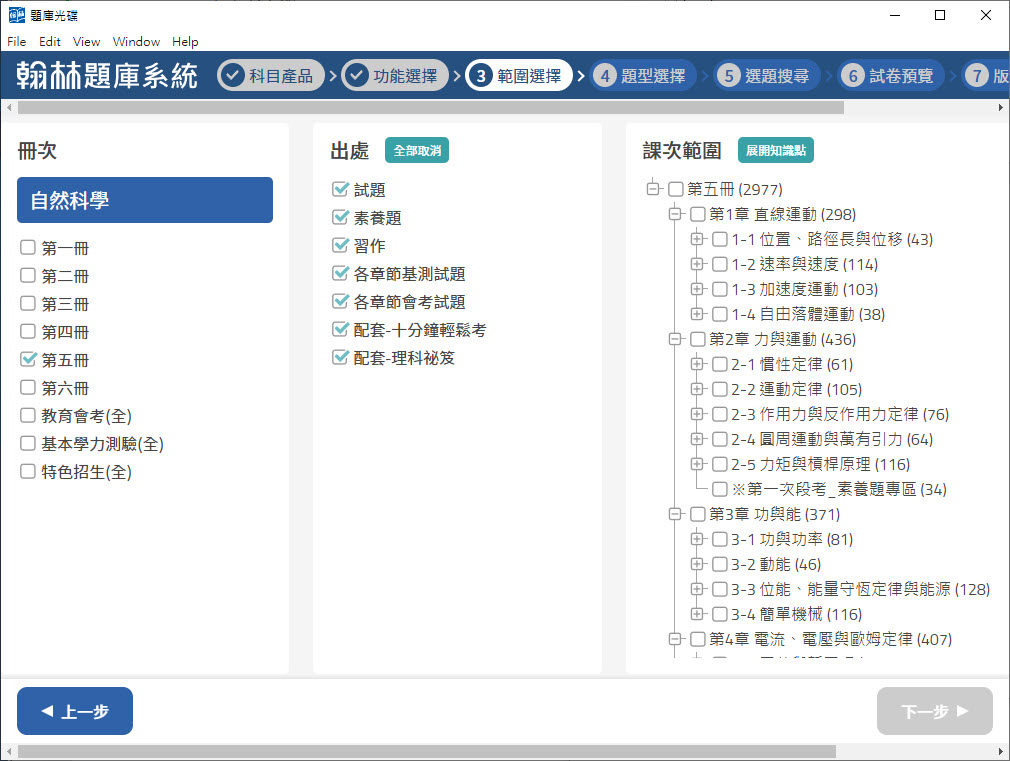Viewport: 1010px width, 761px height.
Task: Click the 科目產品 step checkmark icon
Action: coord(232,76)
